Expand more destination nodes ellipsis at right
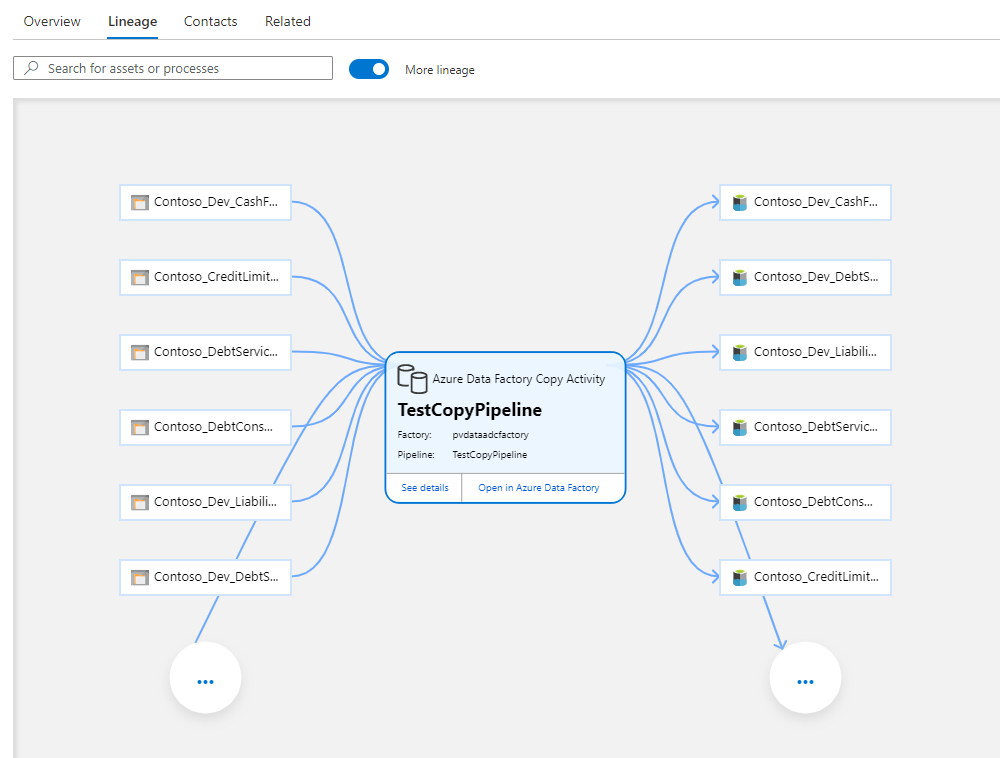This screenshot has height=758, width=1000. point(805,678)
